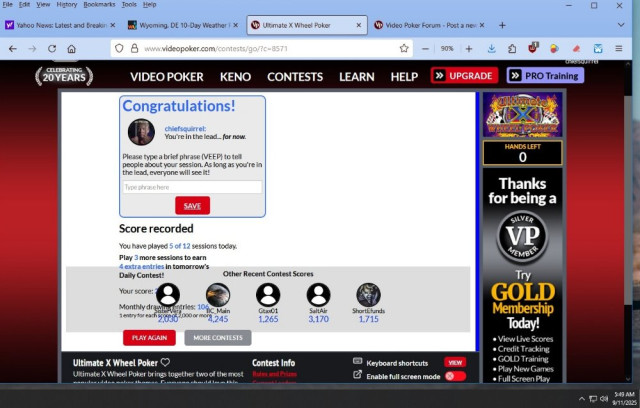Go back using the browser back arrow
Image resolution: width=640 pixels, height=408 pixels.
pos(13,49)
